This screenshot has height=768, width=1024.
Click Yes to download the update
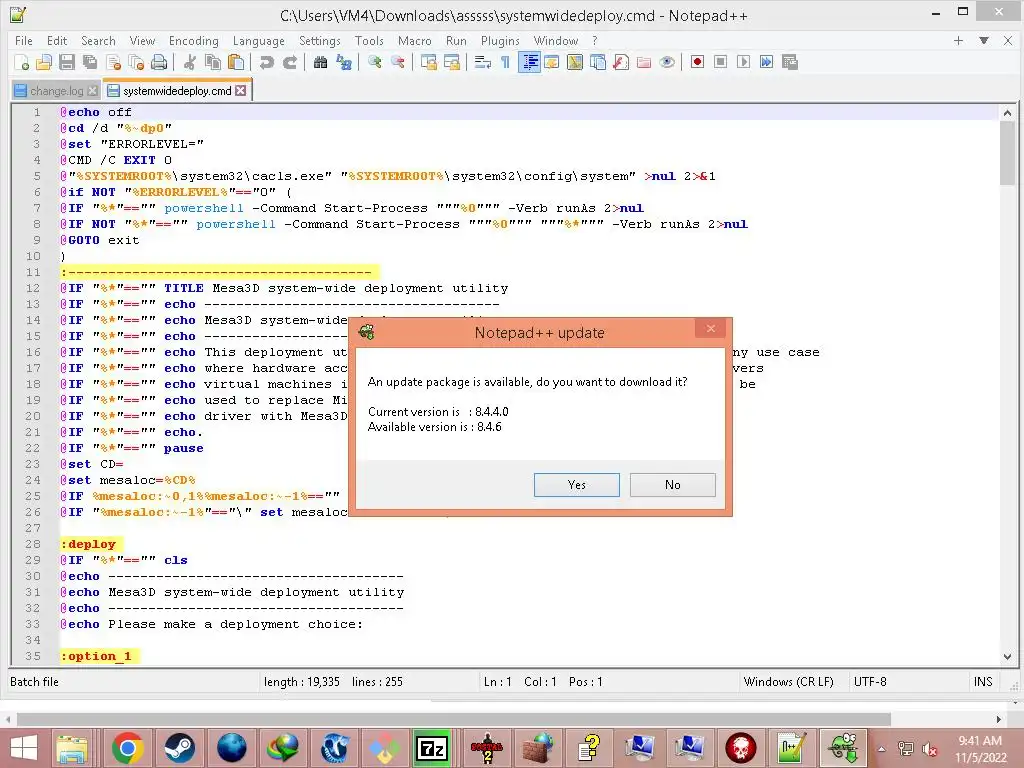577,485
